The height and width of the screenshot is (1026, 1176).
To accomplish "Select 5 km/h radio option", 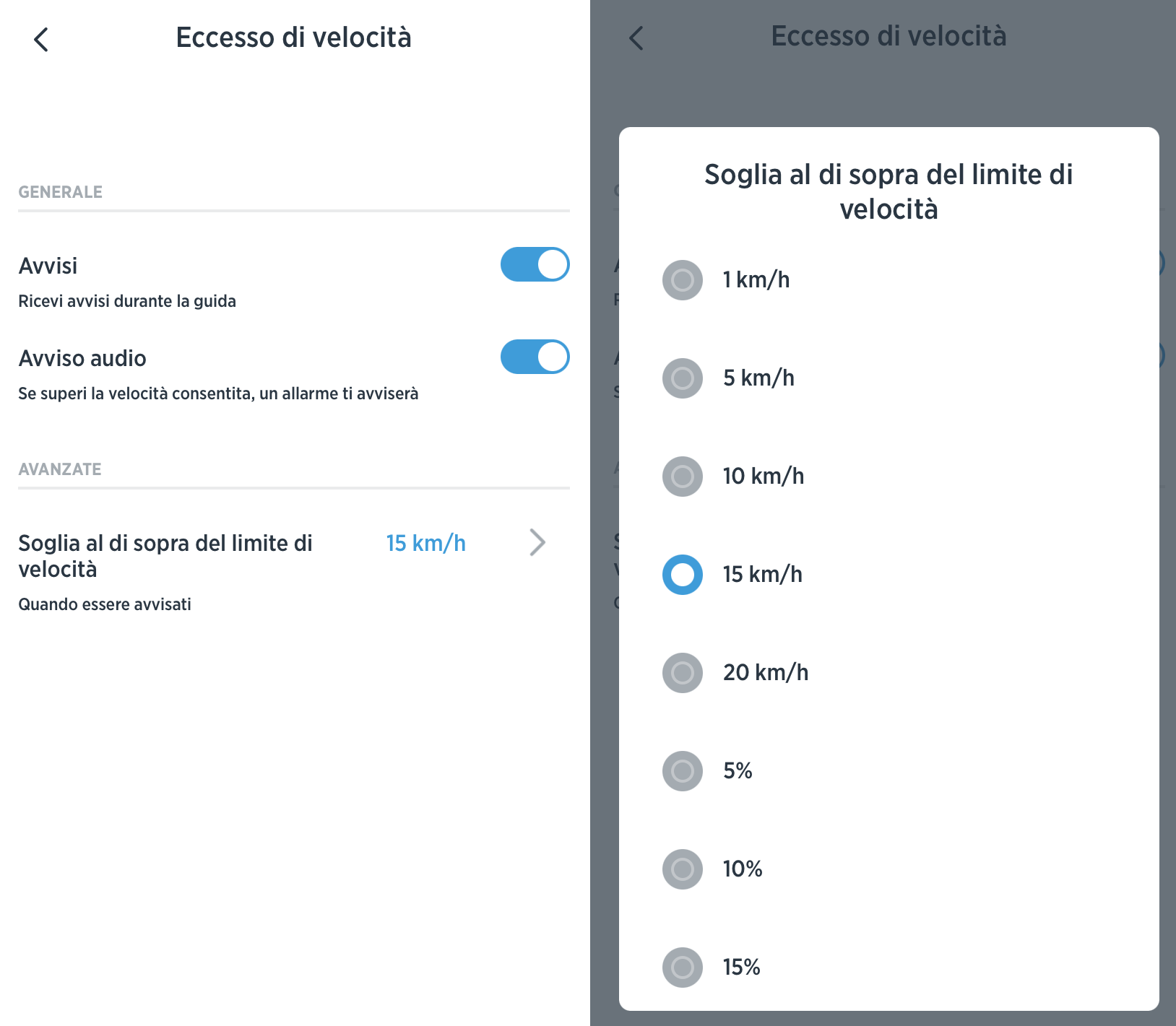I will (683, 378).
